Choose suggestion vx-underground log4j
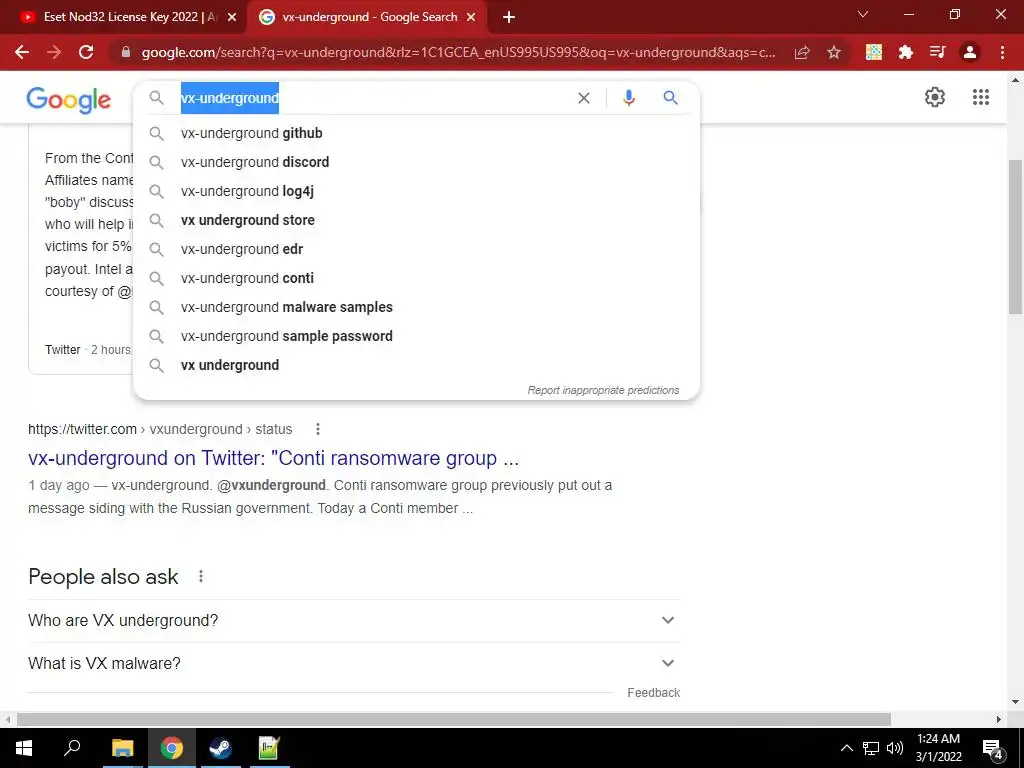The width and height of the screenshot is (1024, 768). click(417, 191)
